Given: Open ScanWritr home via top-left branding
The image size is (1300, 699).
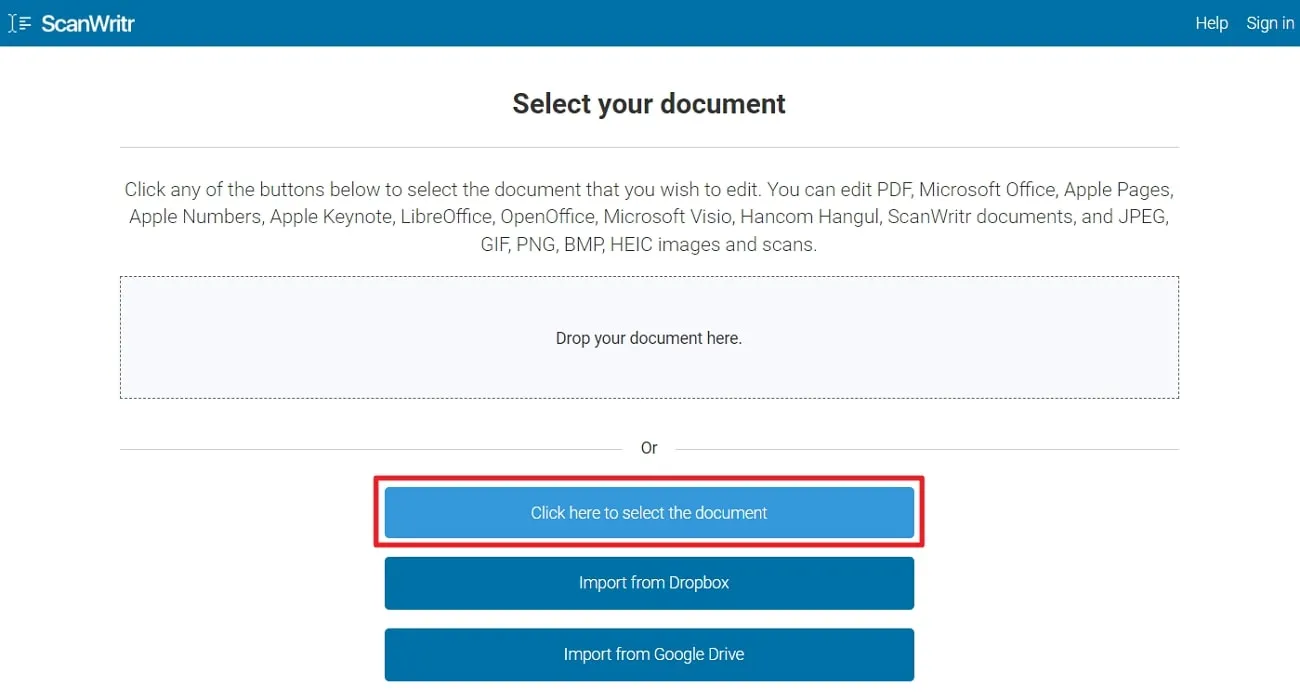Looking at the screenshot, I should [70, 22].
